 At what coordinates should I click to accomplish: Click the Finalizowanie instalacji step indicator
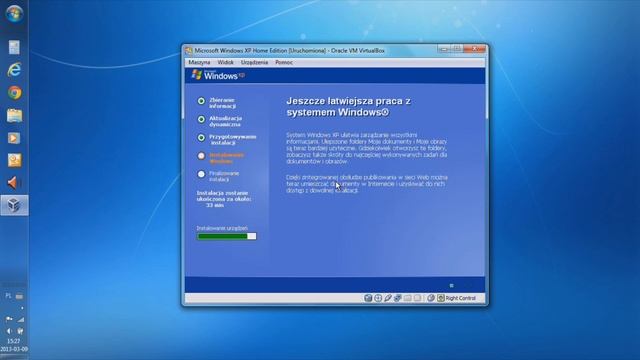201,174
